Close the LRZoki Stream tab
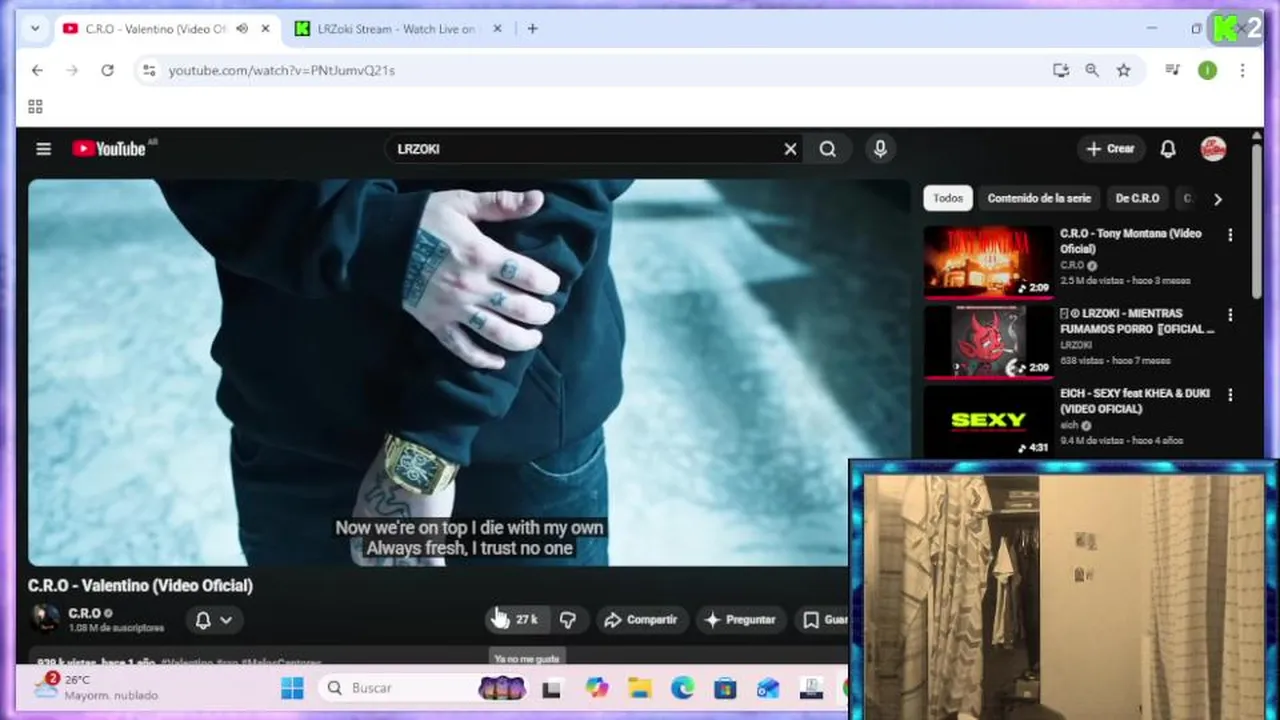This screenshot has height=720, width=1280. [x=498, y=29]
